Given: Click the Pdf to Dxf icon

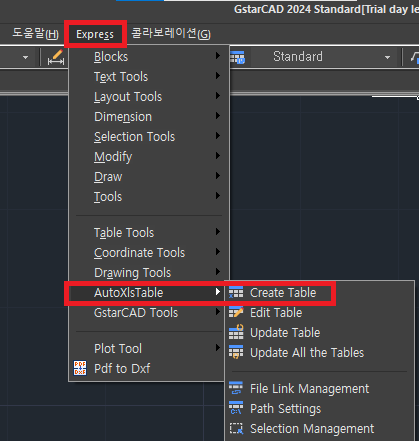Looking at the screenshot, I should point(80,368).
